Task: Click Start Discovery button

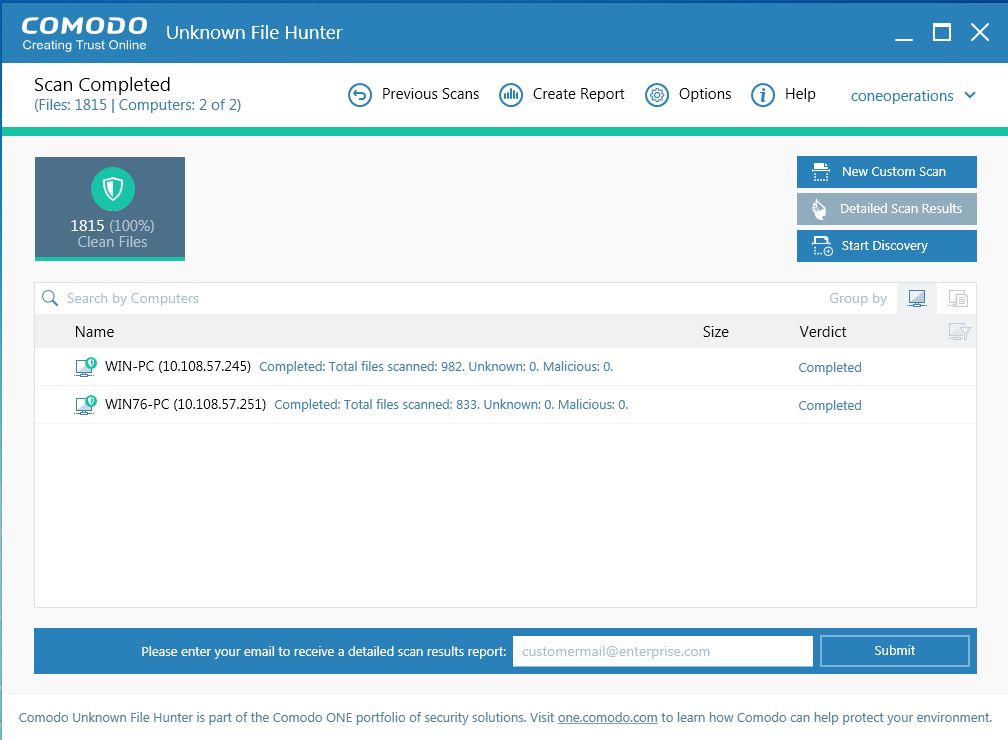Action: [x=886, y=246]
